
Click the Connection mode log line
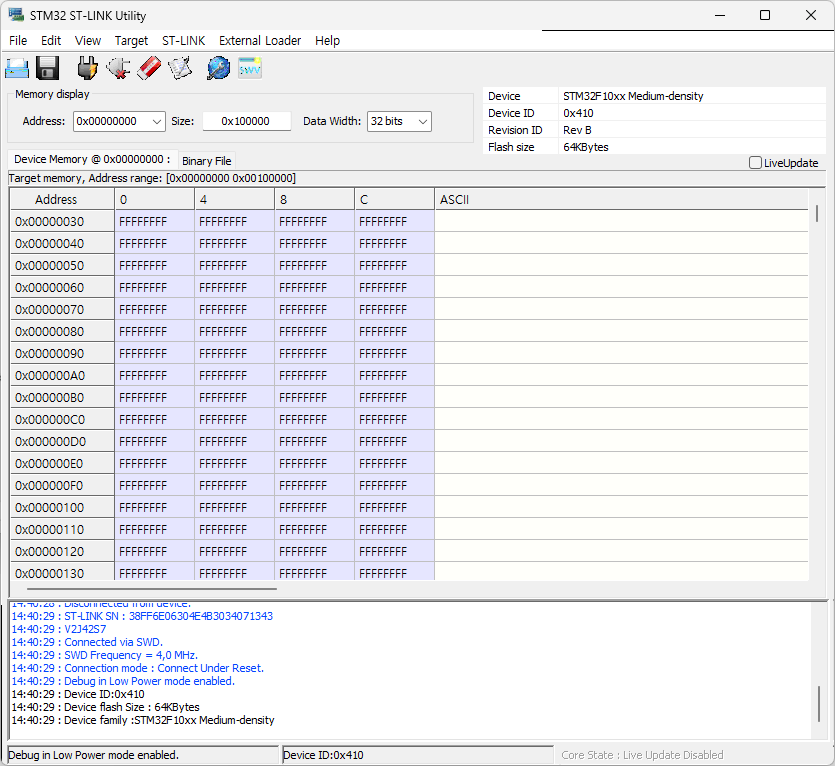(x=137, y=668)
